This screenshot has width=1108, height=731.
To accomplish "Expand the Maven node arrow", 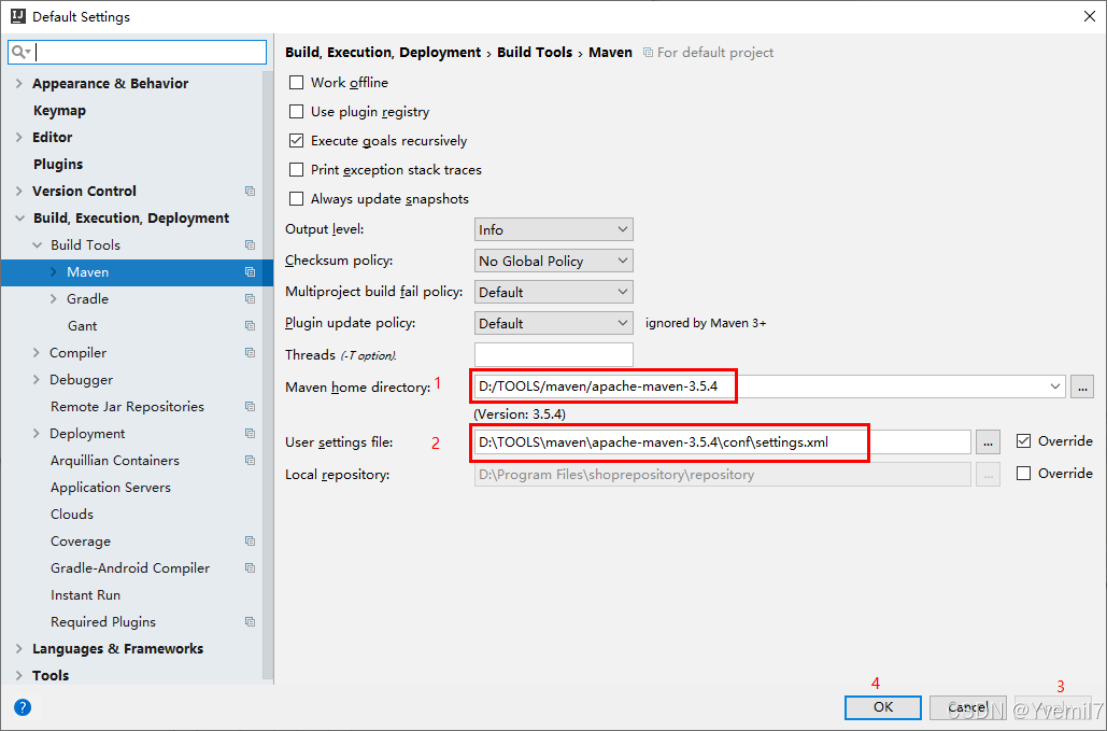I will pos(54,271).
